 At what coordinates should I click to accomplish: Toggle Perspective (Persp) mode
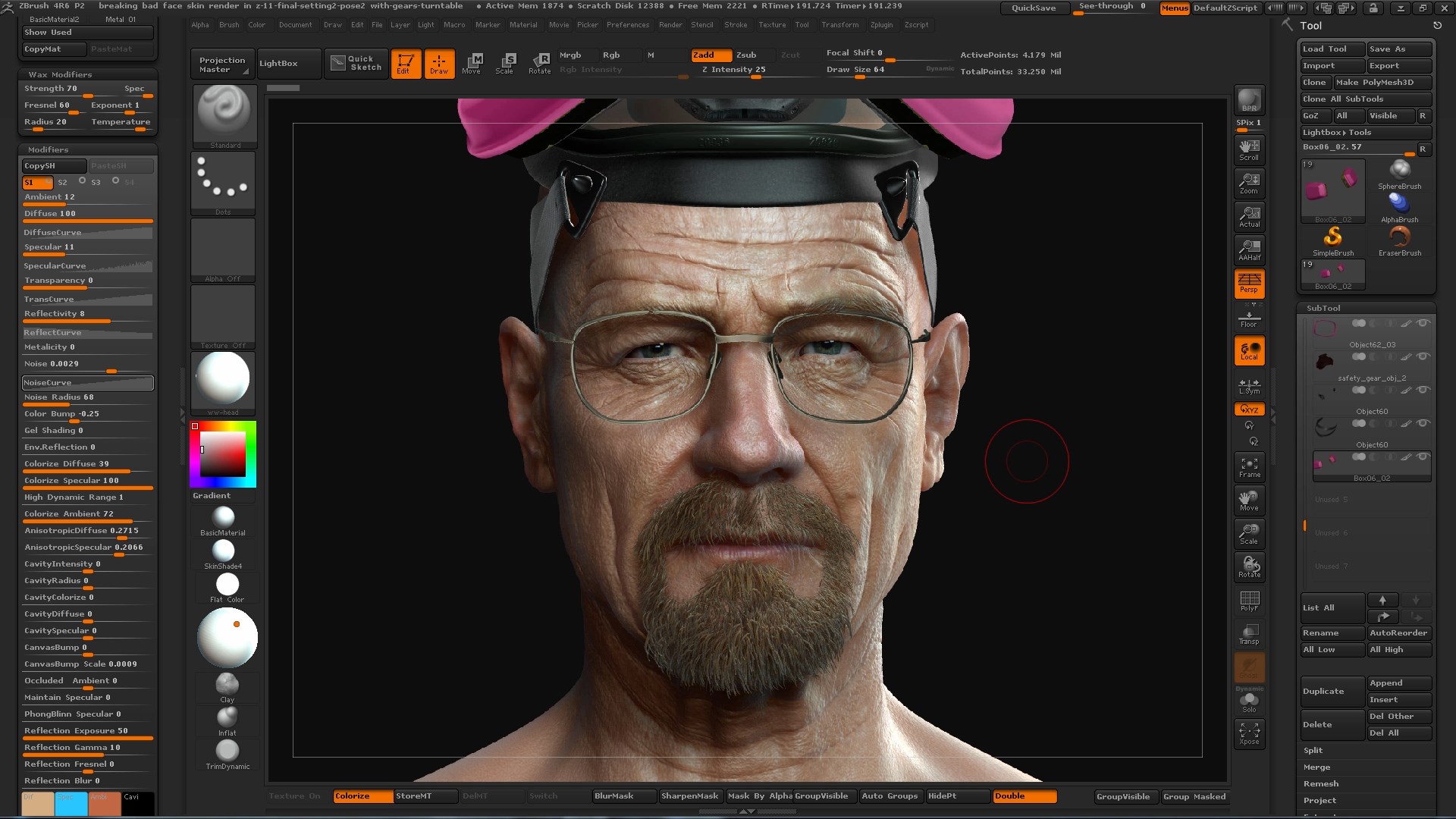click(1249, 283)
